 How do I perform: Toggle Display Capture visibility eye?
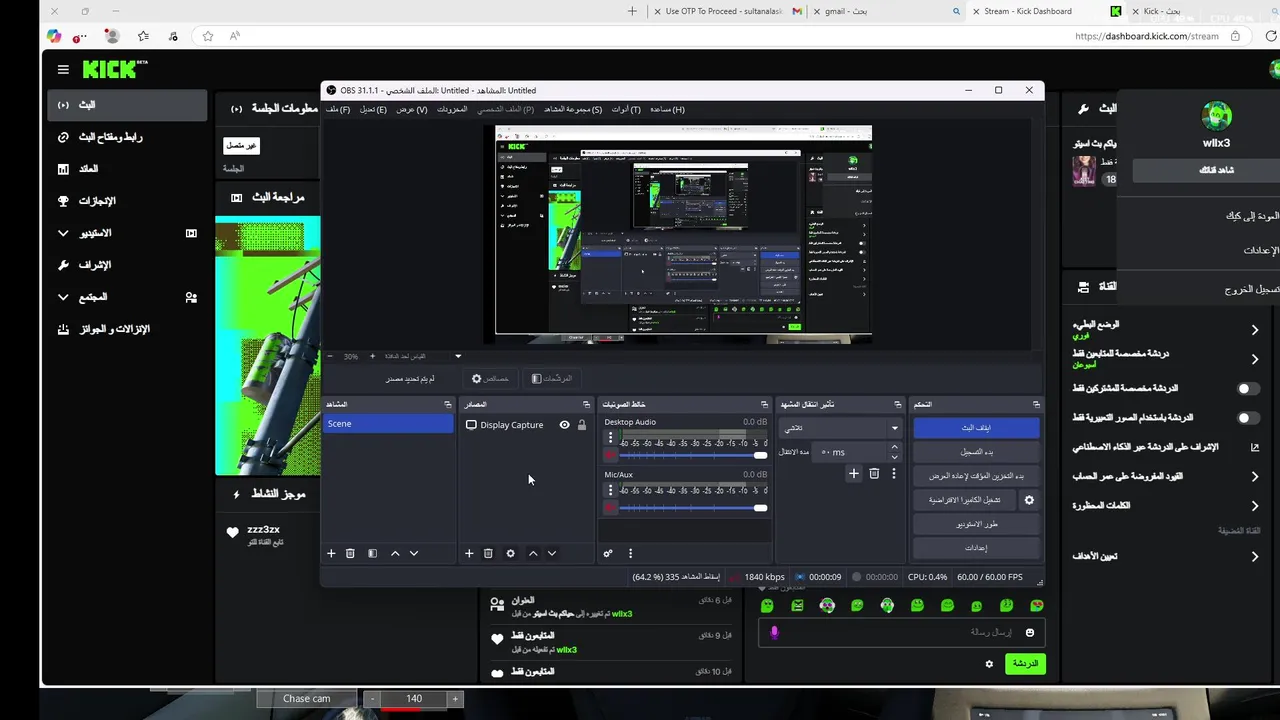tap(564, 425)
